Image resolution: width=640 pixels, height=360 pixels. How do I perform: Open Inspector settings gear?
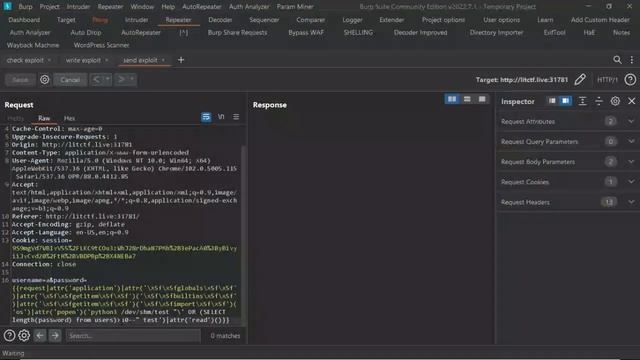pos(615,101)
